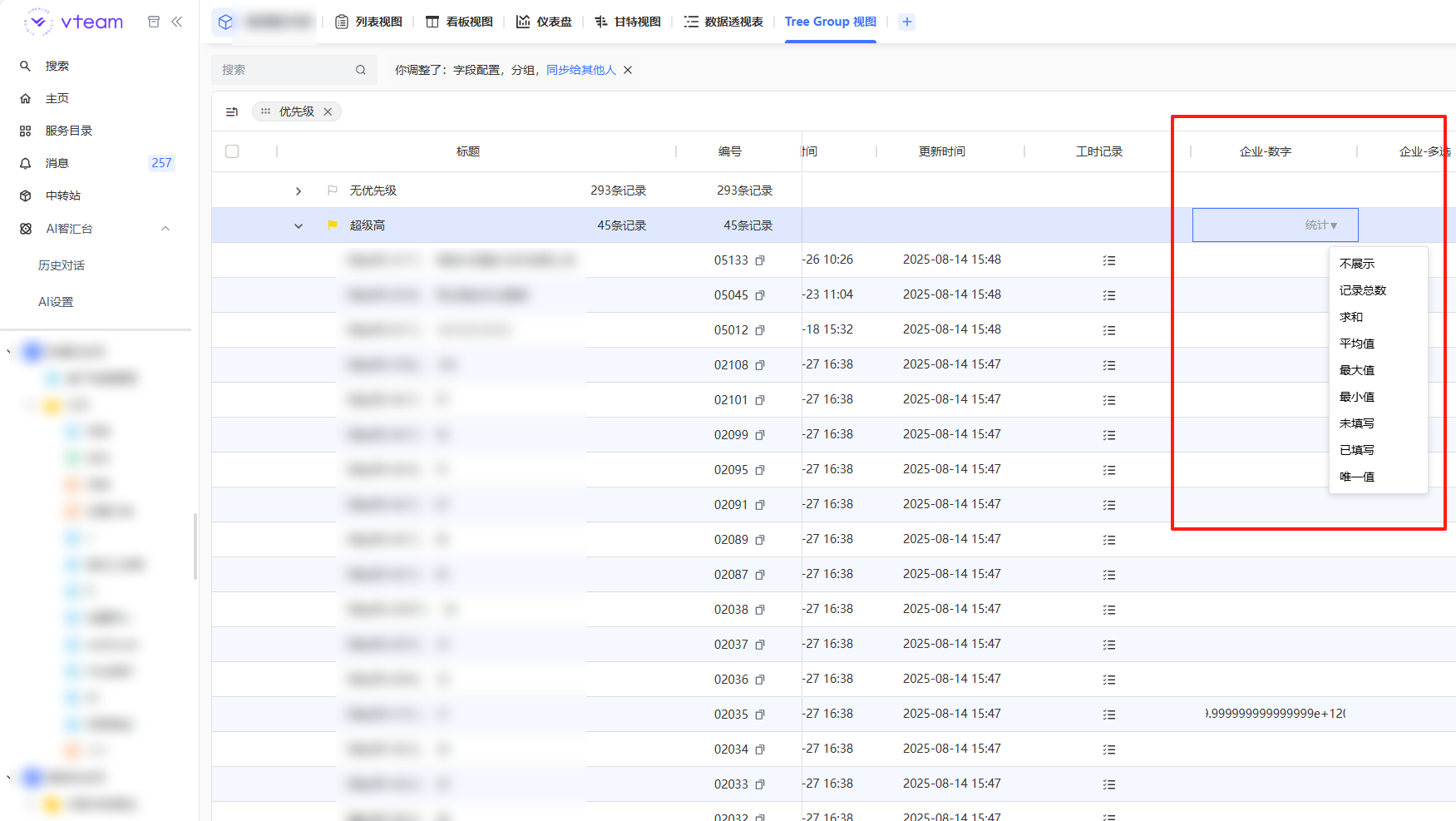
Task: Switch to 仪表盘 tab
Action: (x=544, y=22)
